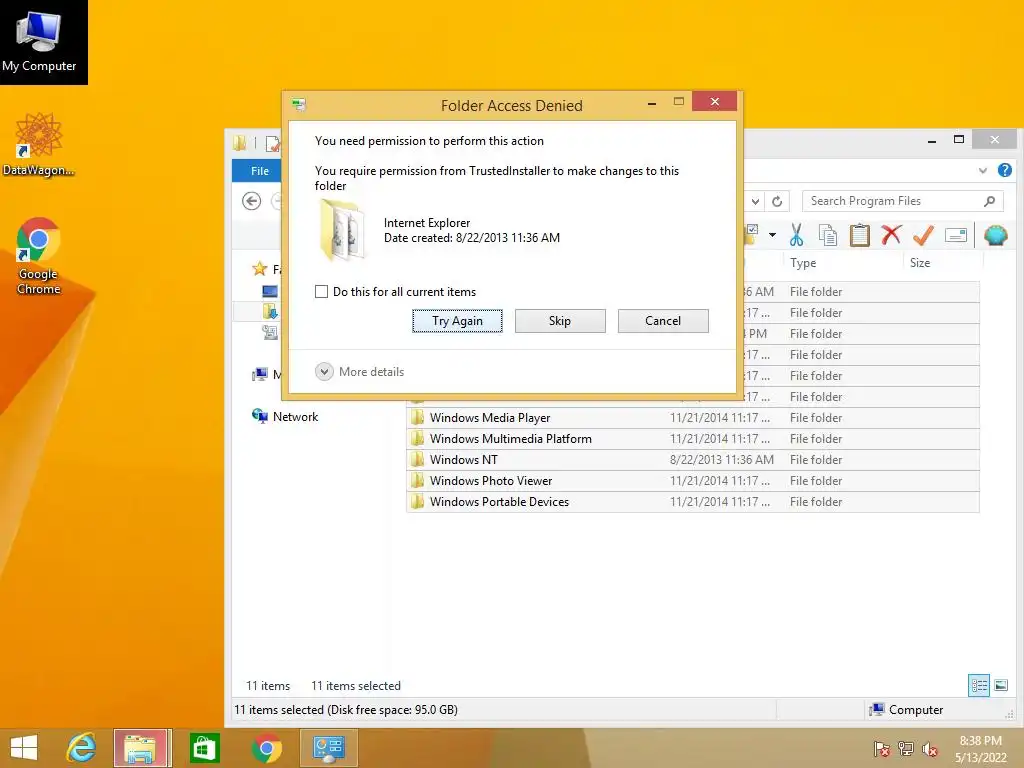Switch to Details view icon in status area
Image resolution: width=1024 pixels, height=768 pixels.
[979, 685]
